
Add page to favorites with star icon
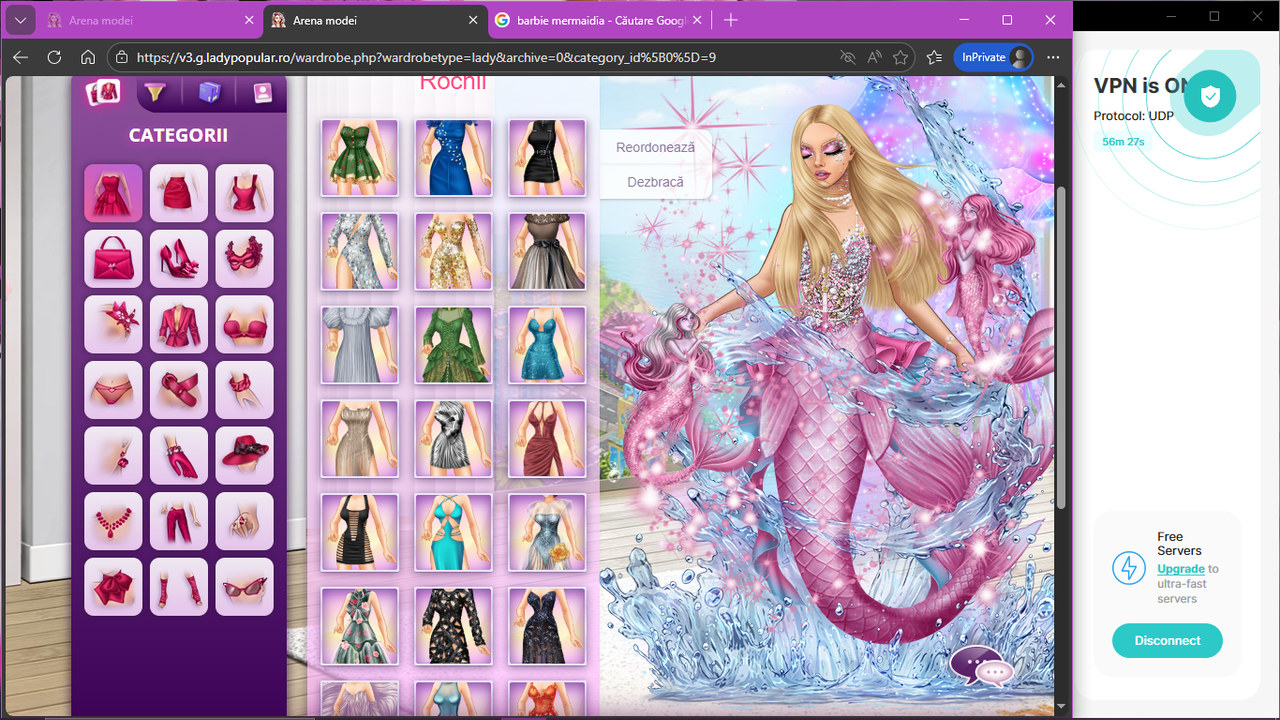pos(900,57)
